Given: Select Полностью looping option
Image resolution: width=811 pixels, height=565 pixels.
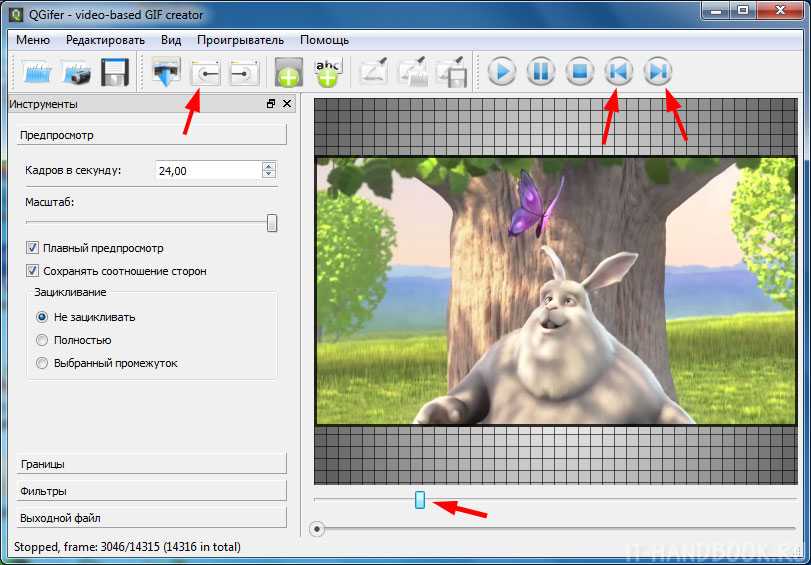Looking at the screenshot, I should (x=42, y=340).
